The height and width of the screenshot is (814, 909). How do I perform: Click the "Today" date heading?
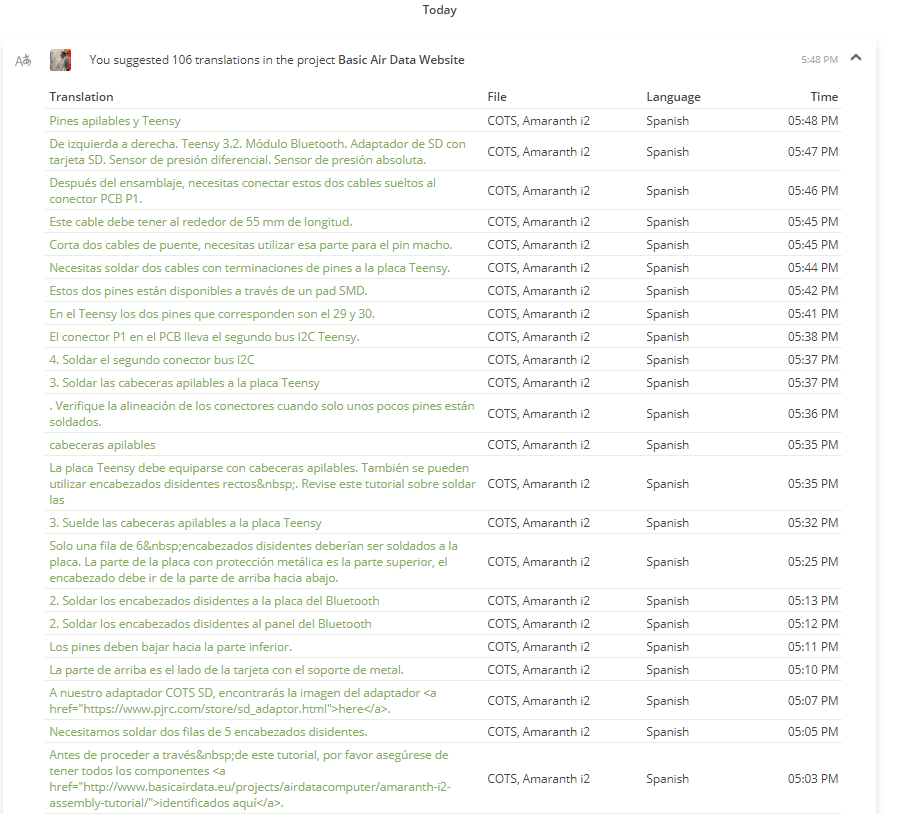[439, 10]
